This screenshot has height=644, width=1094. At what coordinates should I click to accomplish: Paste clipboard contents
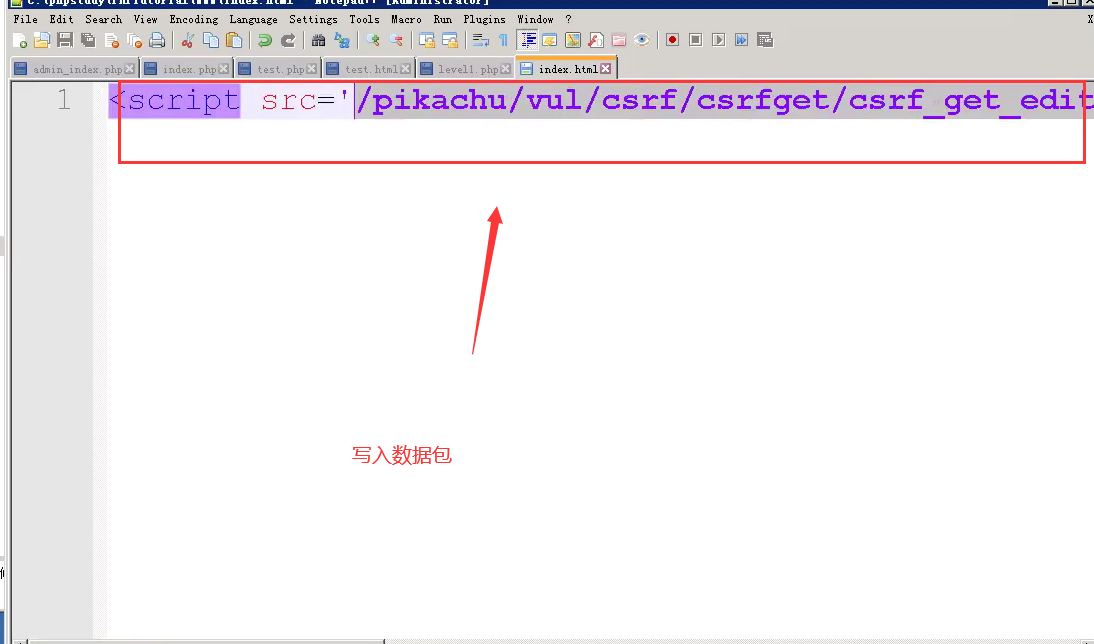coord(234,40)
